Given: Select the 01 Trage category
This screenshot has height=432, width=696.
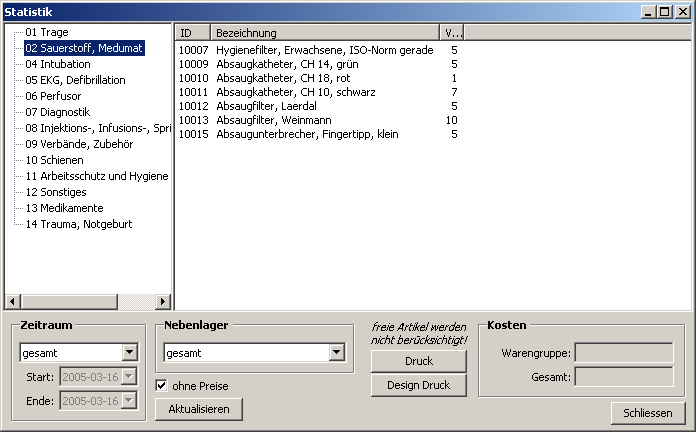Looking at the screenshot, I should point(47,32).
